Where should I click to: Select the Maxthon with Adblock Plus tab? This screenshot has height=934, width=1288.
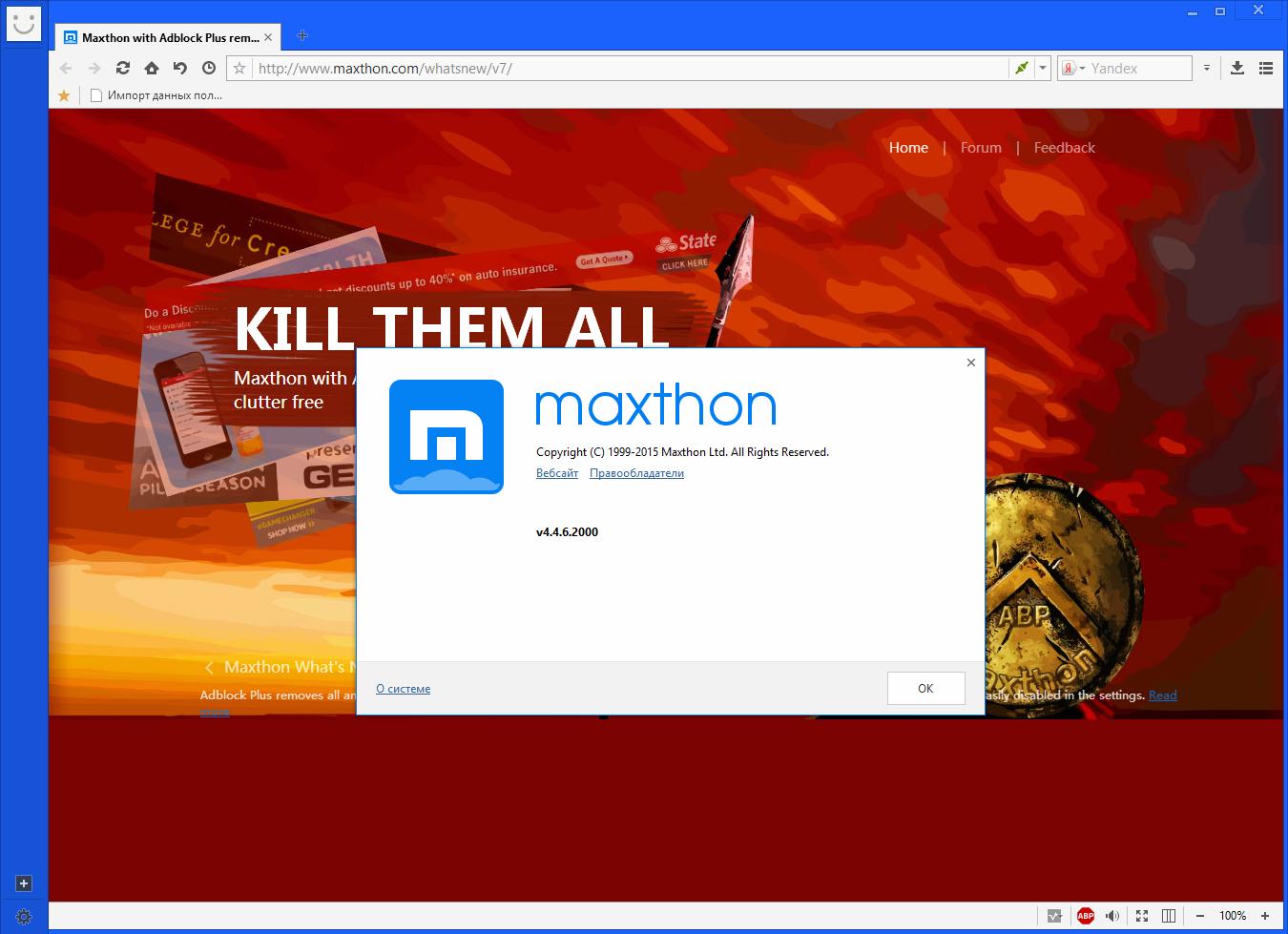[166, 37]
